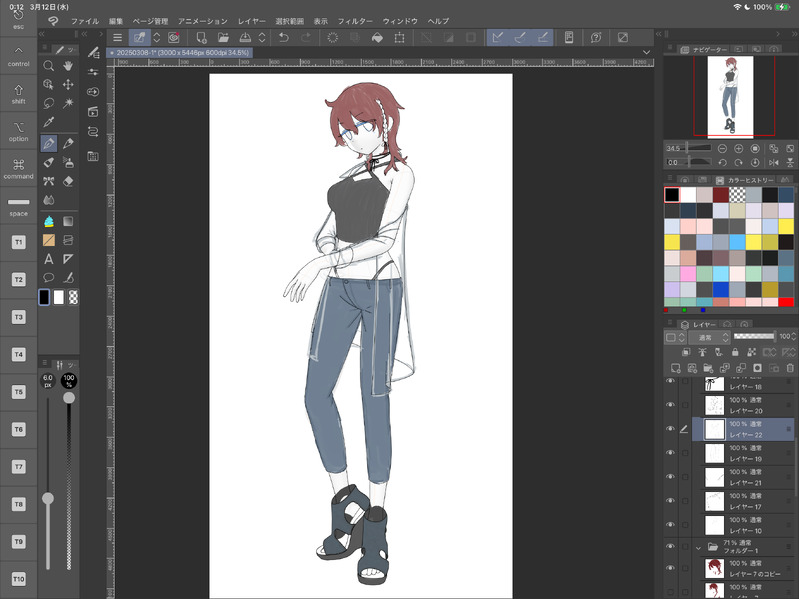Screen dimensions: 799x599
Task: Click the Undo arrow in command bar
Action: (x=284, y=38)
